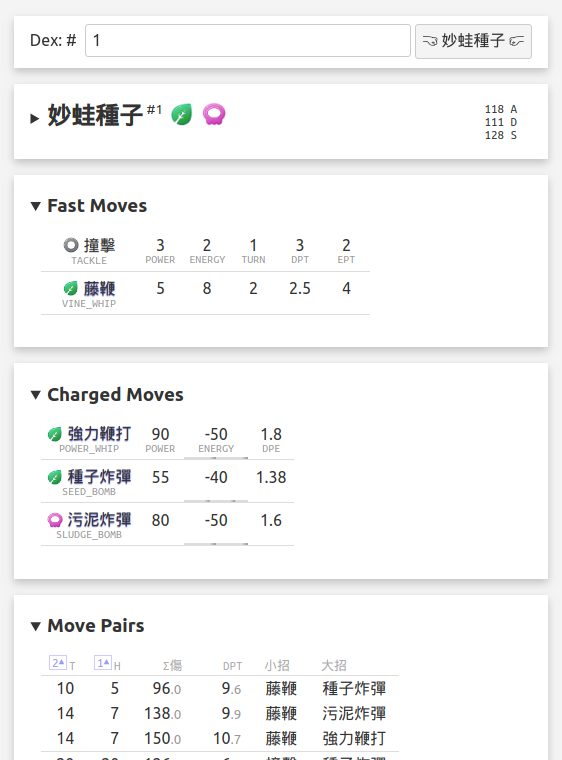Image resolution: width=562 pixels, height=760 pixels.
Task: Click the grass icon next to 強力鞭打
Action: (55, 434)
